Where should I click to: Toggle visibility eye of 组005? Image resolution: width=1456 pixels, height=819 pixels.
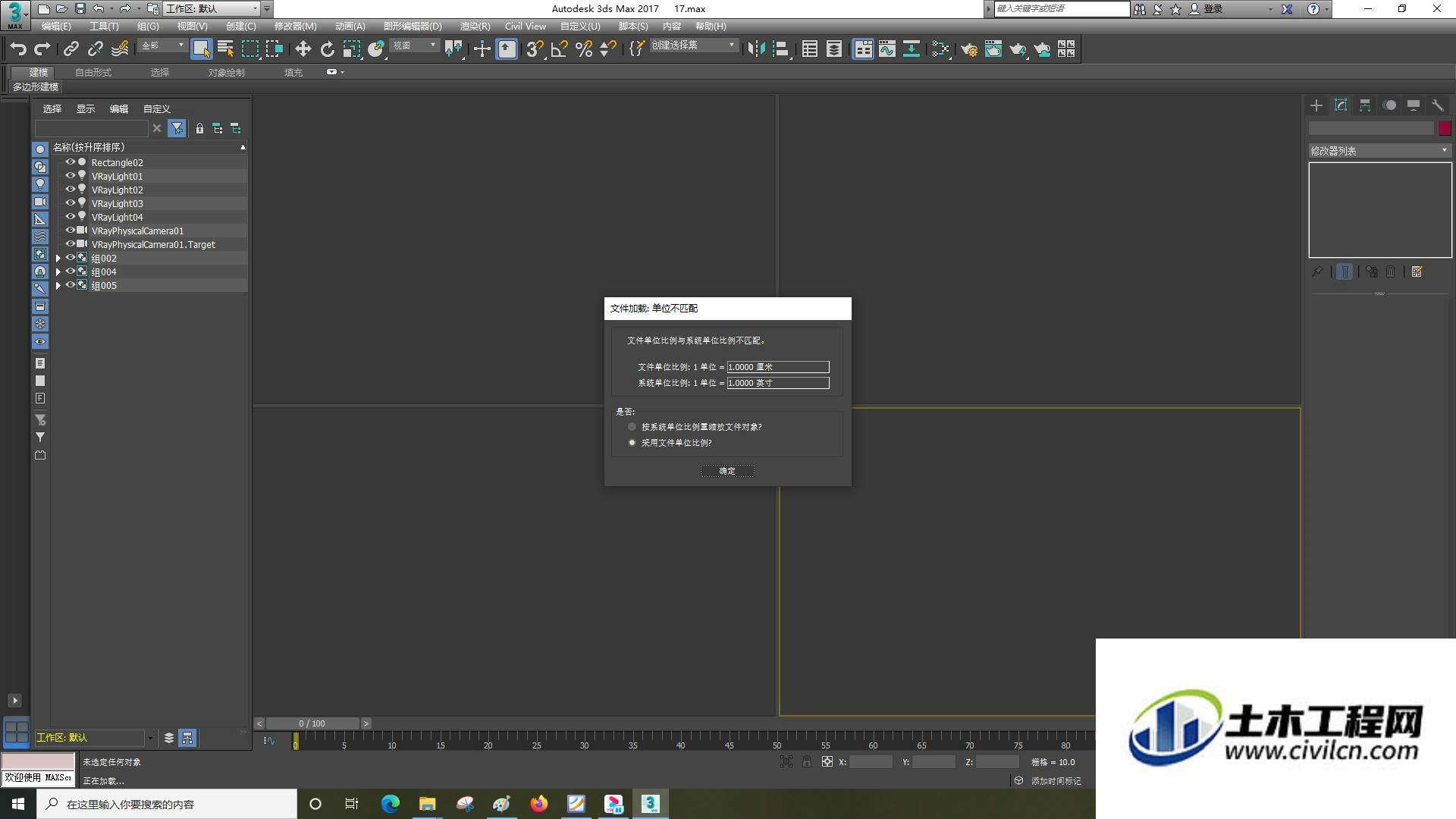tap(71, 285)
